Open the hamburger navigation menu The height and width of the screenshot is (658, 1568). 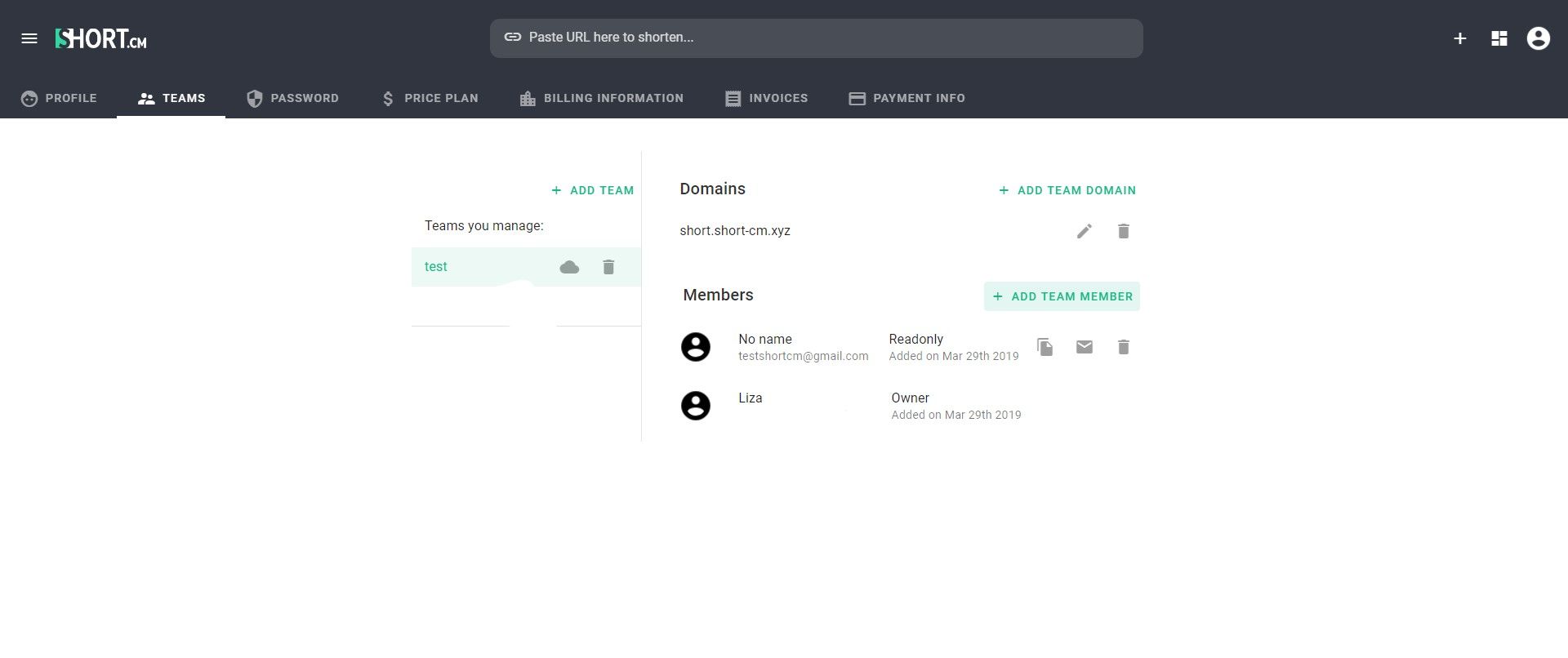click(29, 38)
